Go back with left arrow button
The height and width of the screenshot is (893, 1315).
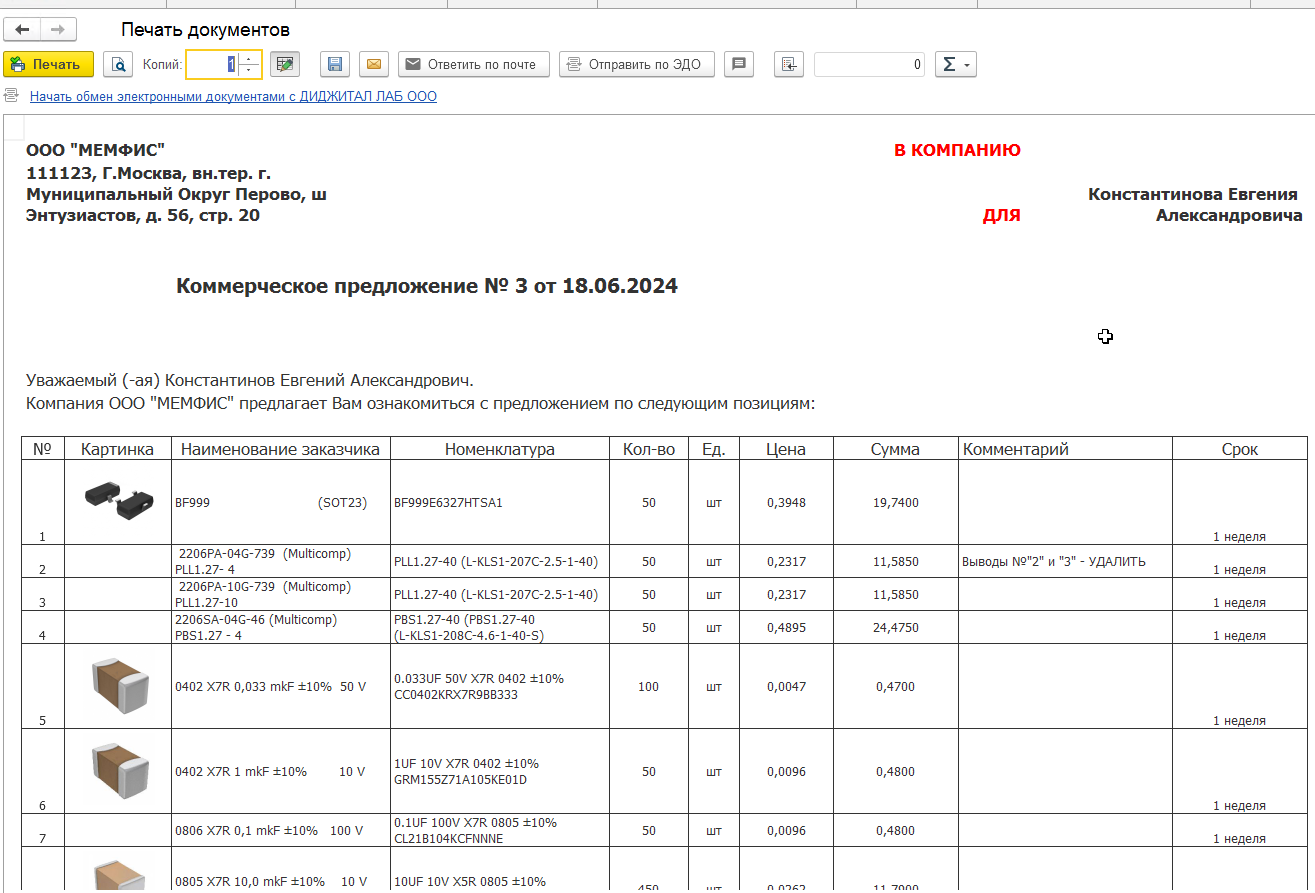click(22, 30)
